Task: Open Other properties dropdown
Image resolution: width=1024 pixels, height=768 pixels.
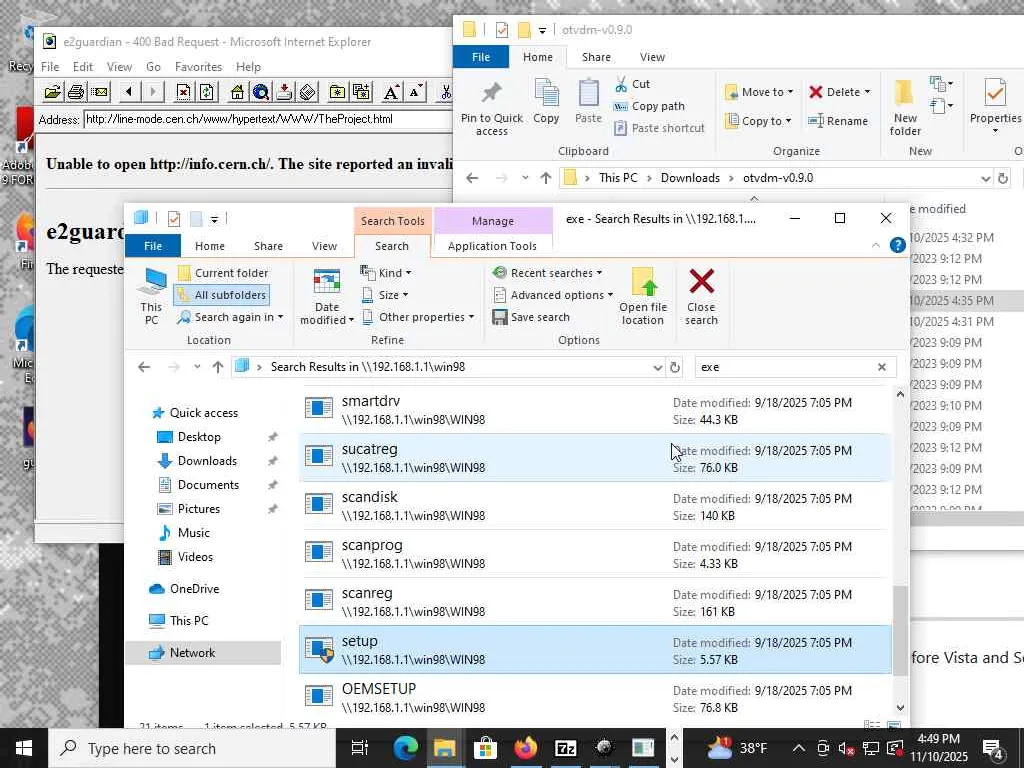Action: tap(418, 317)
